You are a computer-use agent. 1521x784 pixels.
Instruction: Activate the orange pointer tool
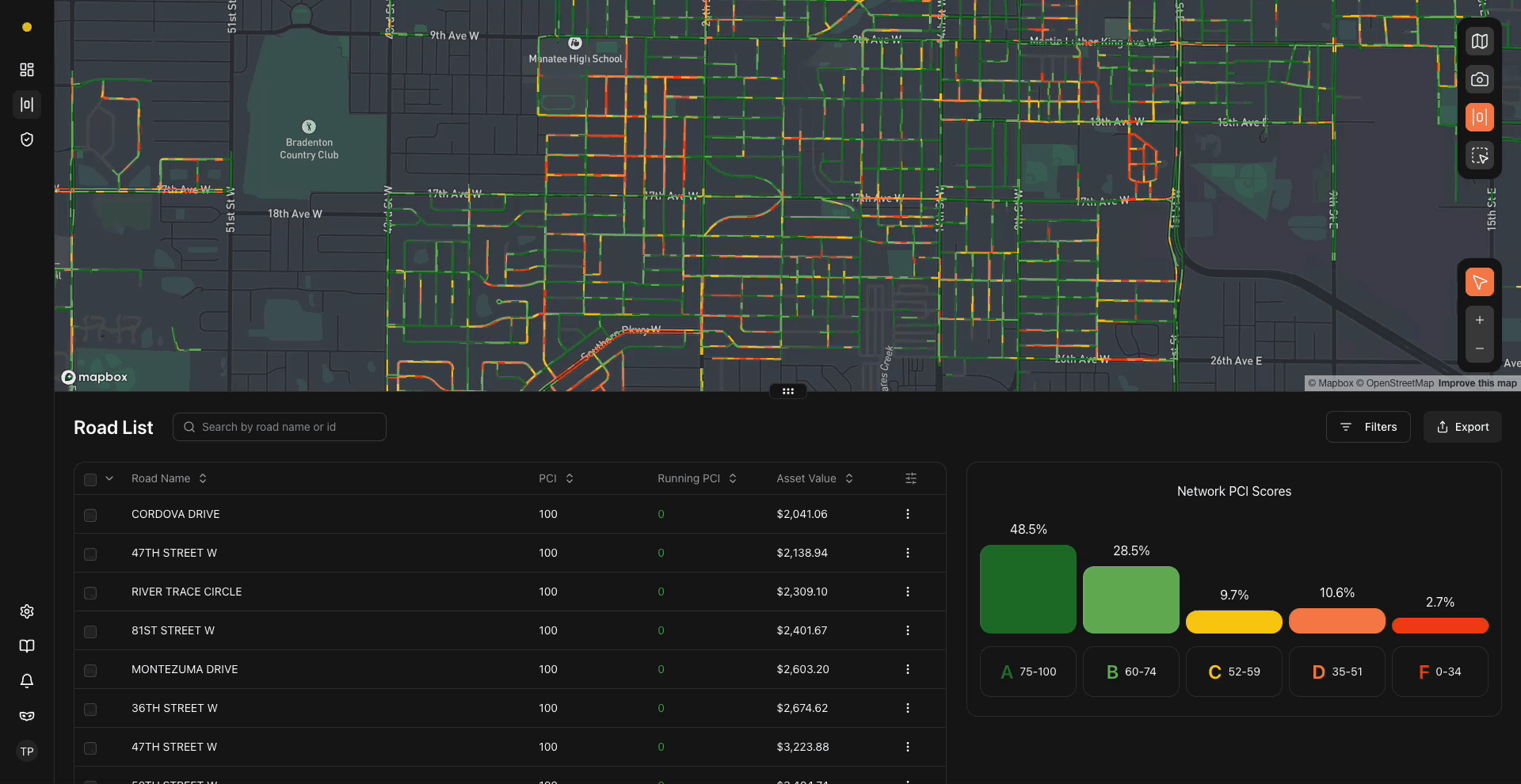click(x=1480, y=281)
